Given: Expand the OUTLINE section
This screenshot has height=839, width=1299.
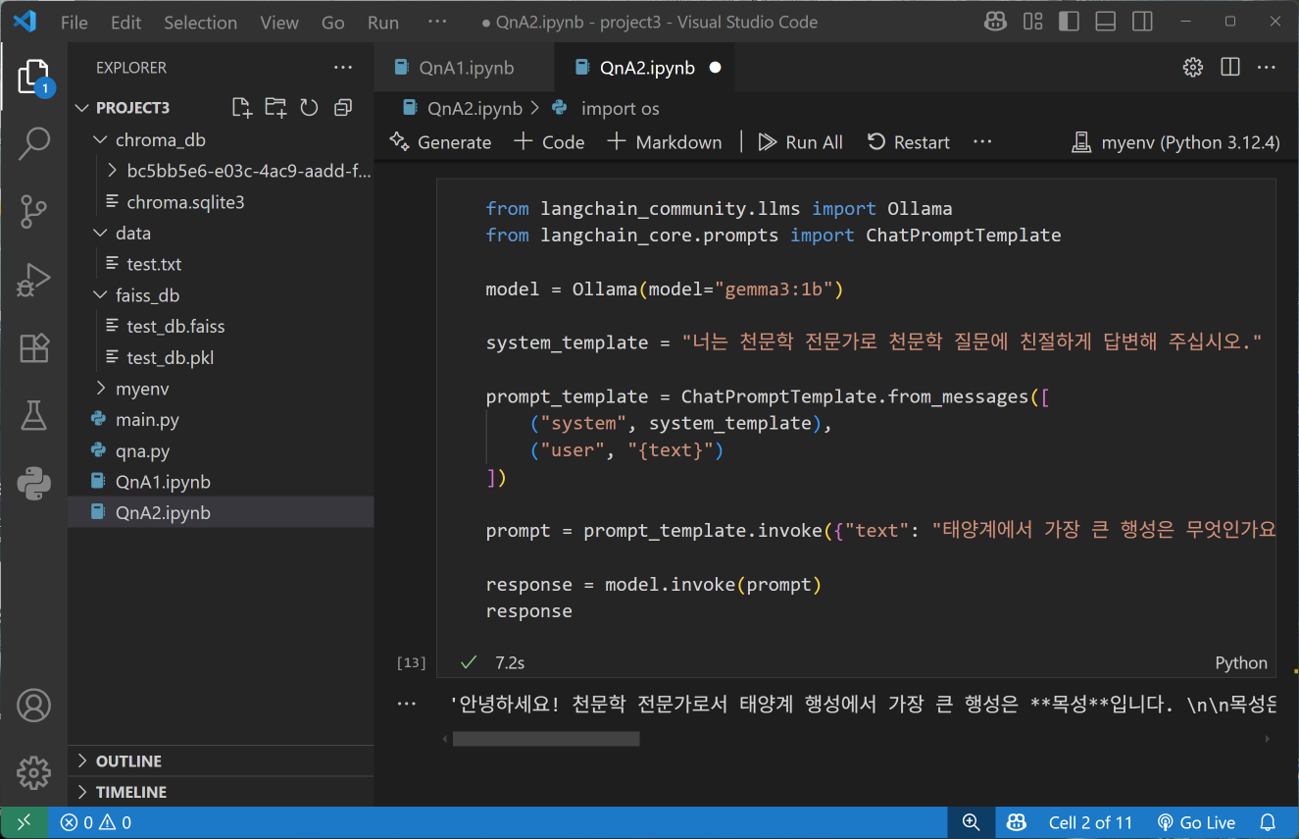Looking at the screenshot, I should [x=220, y=761].
